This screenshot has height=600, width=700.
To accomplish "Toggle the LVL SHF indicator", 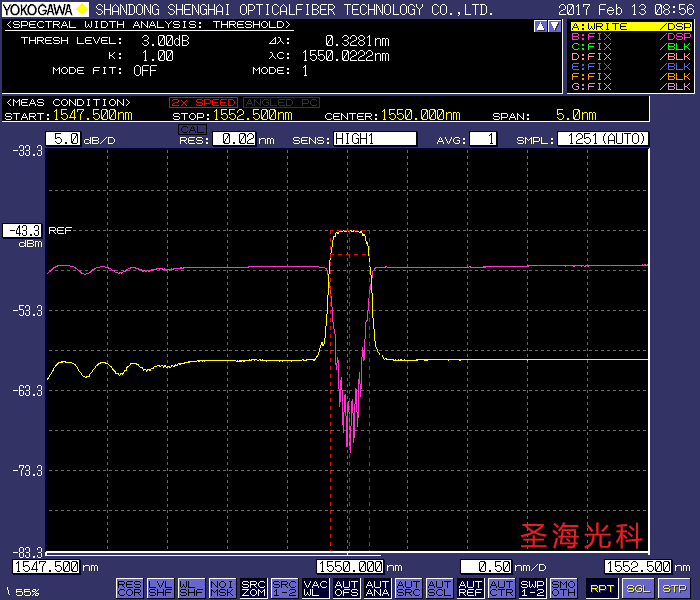I will (x=160, y=588).
